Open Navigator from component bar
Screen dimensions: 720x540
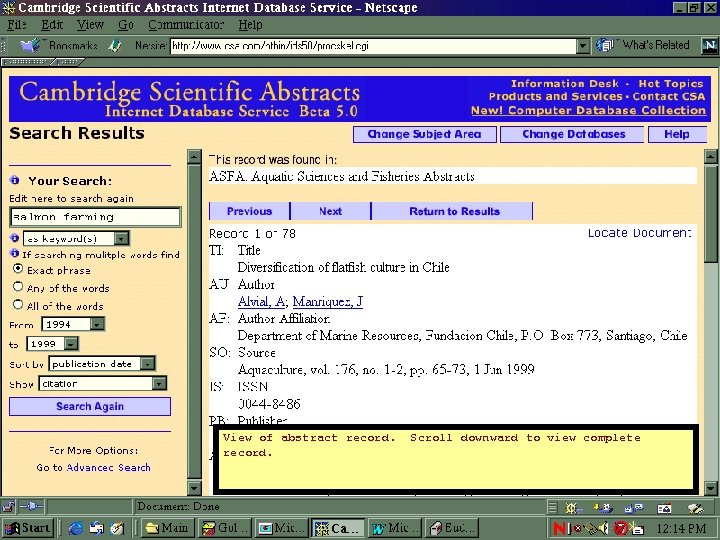tap(572, 508)
